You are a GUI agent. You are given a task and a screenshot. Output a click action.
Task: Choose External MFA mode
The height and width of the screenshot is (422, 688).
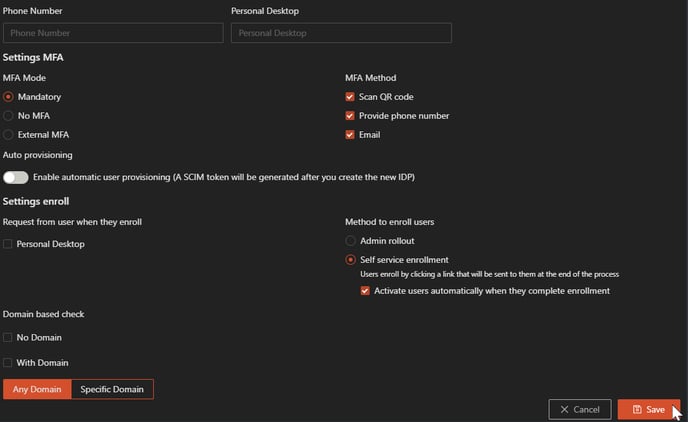click(9, 134)
